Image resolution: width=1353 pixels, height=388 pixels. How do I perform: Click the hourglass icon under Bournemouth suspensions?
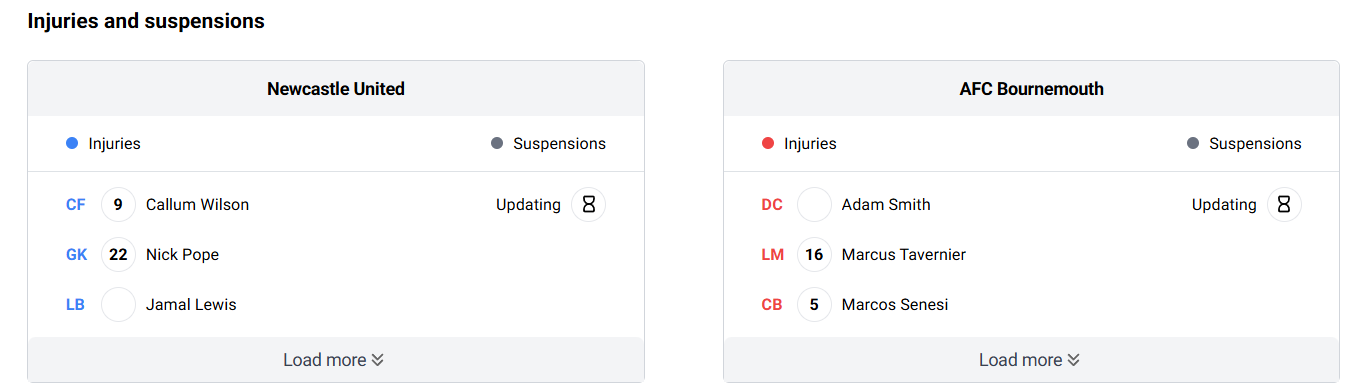[1284, 204]
